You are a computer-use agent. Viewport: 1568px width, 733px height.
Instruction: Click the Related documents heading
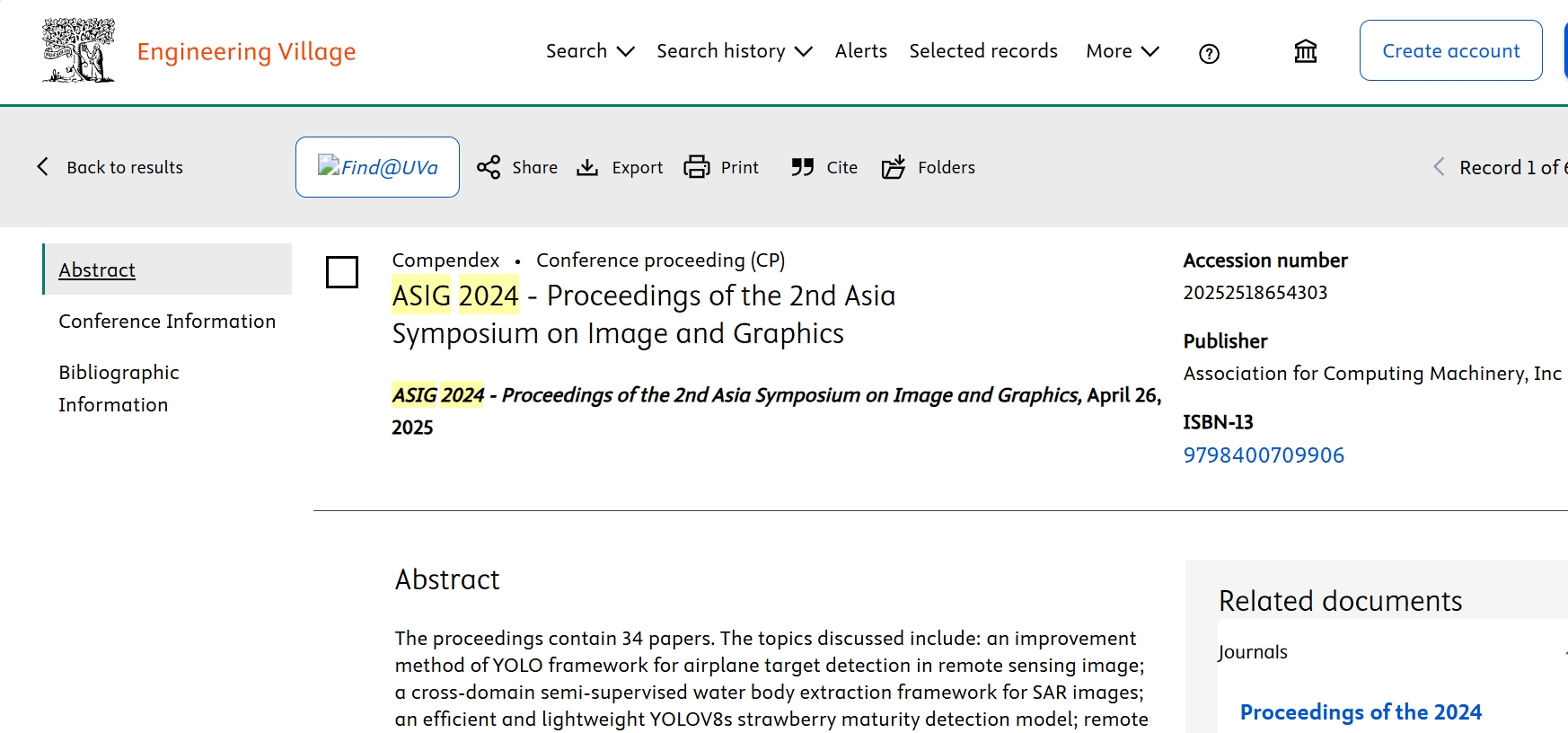1341,600
